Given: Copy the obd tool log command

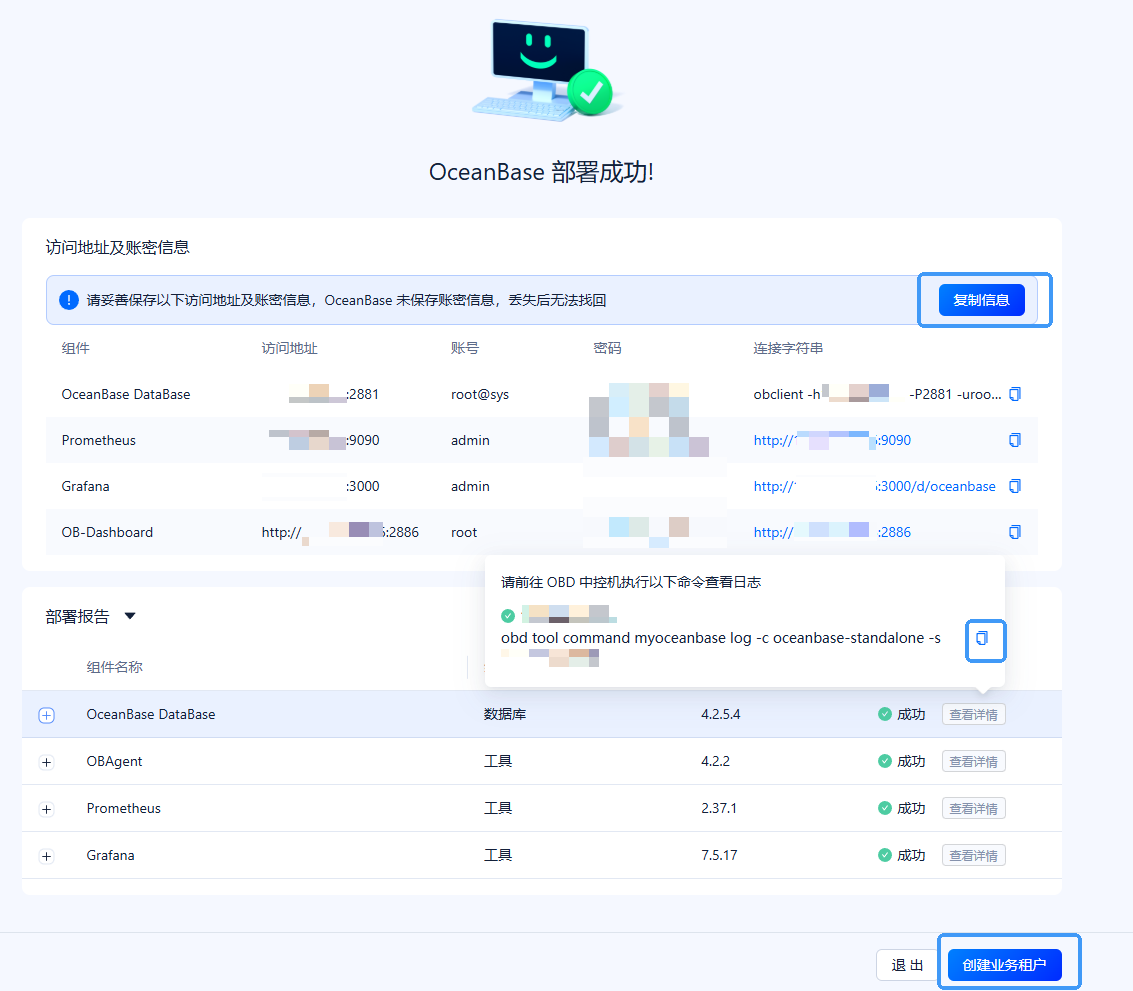Looking at the screenshot, I should tap(982, 638).
